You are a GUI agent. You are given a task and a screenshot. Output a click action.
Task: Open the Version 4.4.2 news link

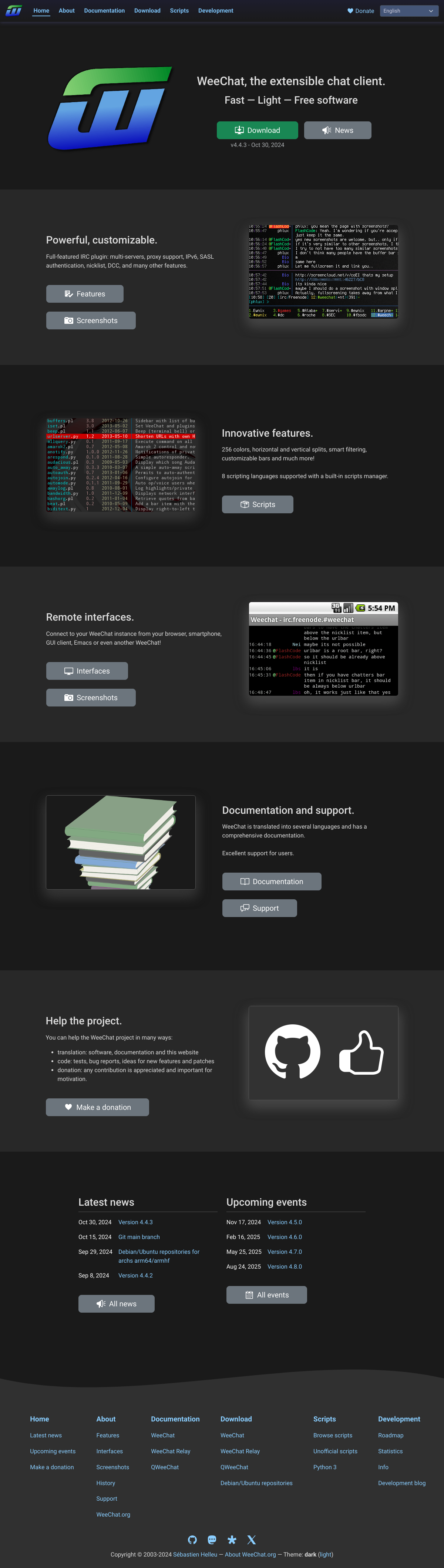point(136,1275)
